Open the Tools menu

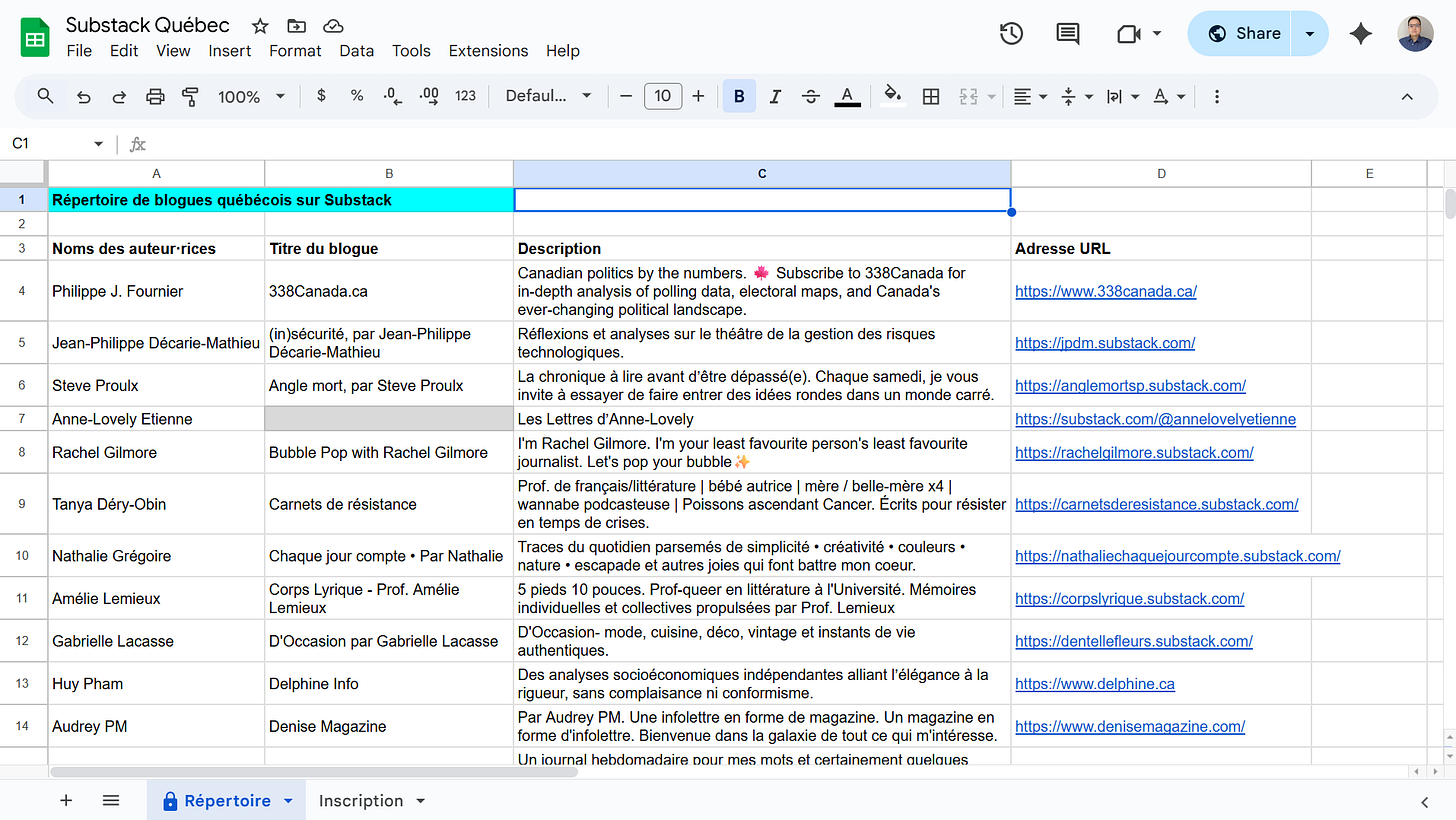click(x=411, y=51)
